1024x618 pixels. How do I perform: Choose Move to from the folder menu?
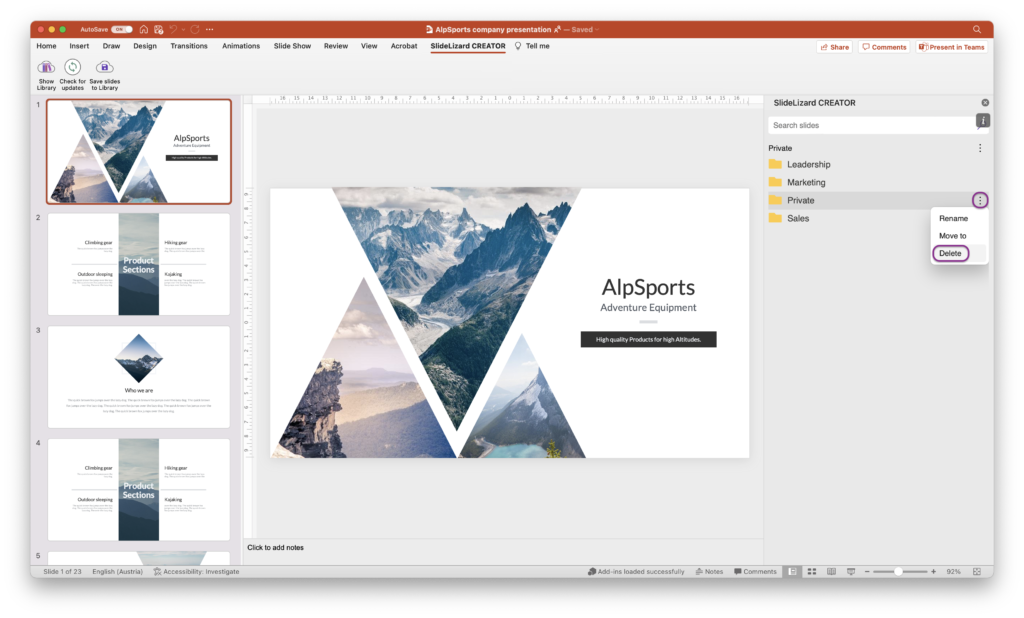(x=953, y=236)
